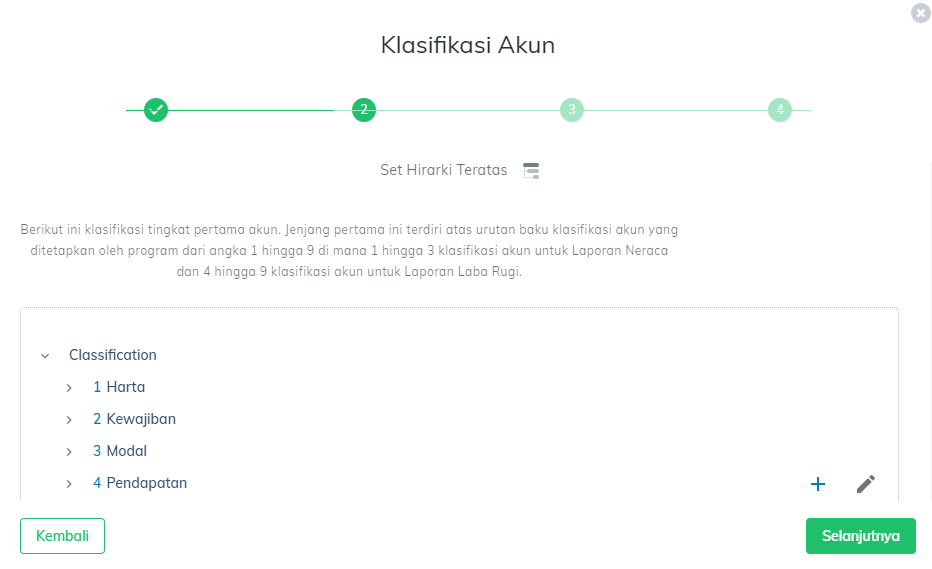Click the completed step one checkmark
This screenshot has height=569, width=932.
pos(156,109)
